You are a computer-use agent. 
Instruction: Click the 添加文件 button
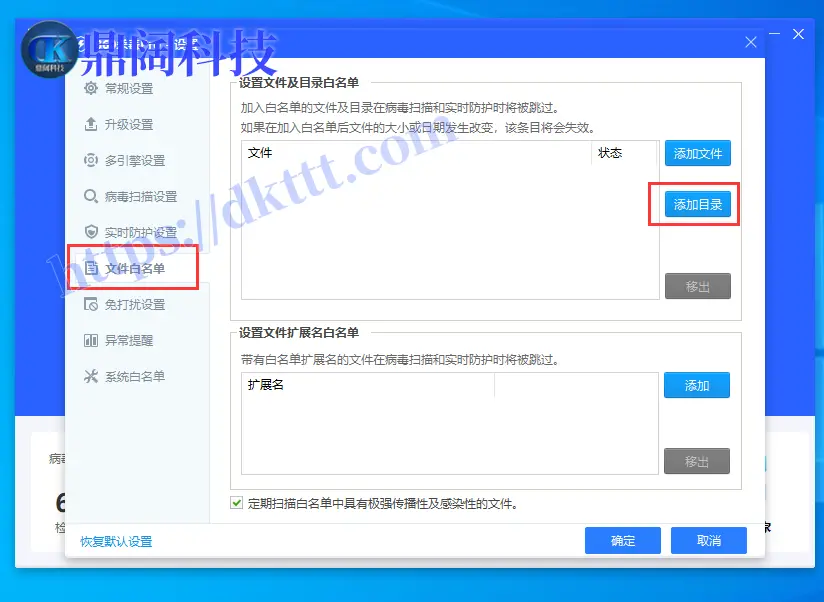(697, 153)
